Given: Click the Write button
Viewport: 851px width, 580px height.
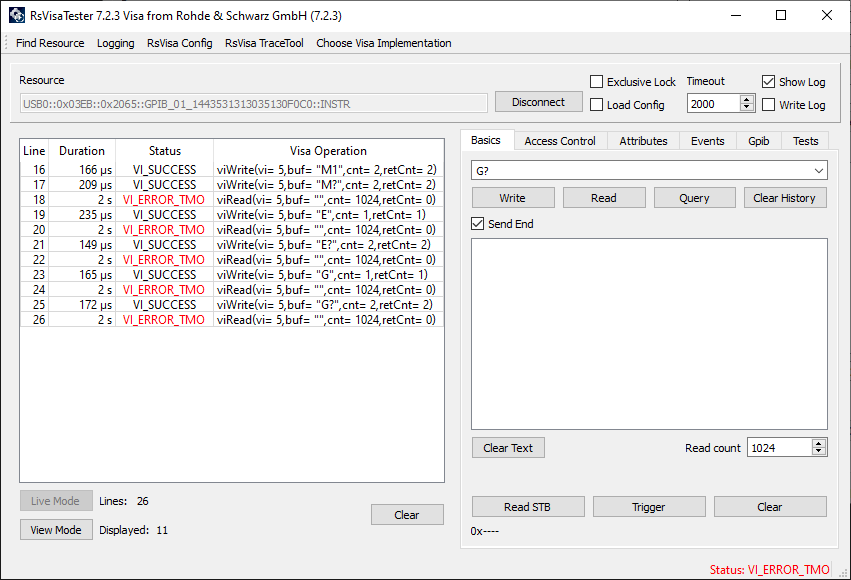Looking at the screenshot, I should point(513,198).
